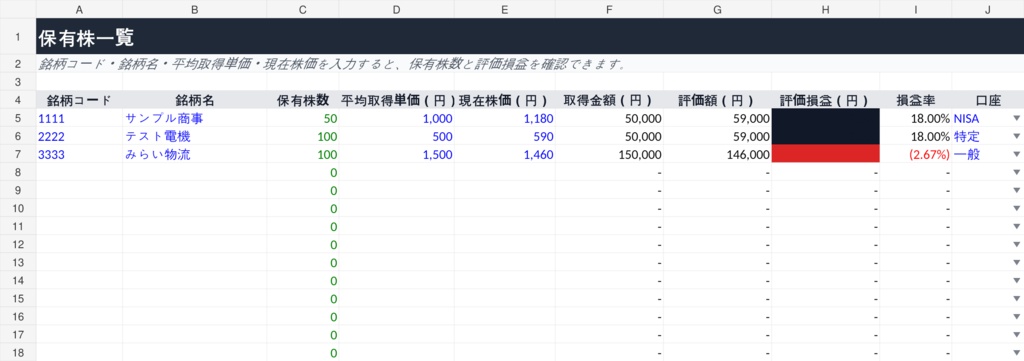Select column E header
1024x361 pixels.
(x=505, y=9)
